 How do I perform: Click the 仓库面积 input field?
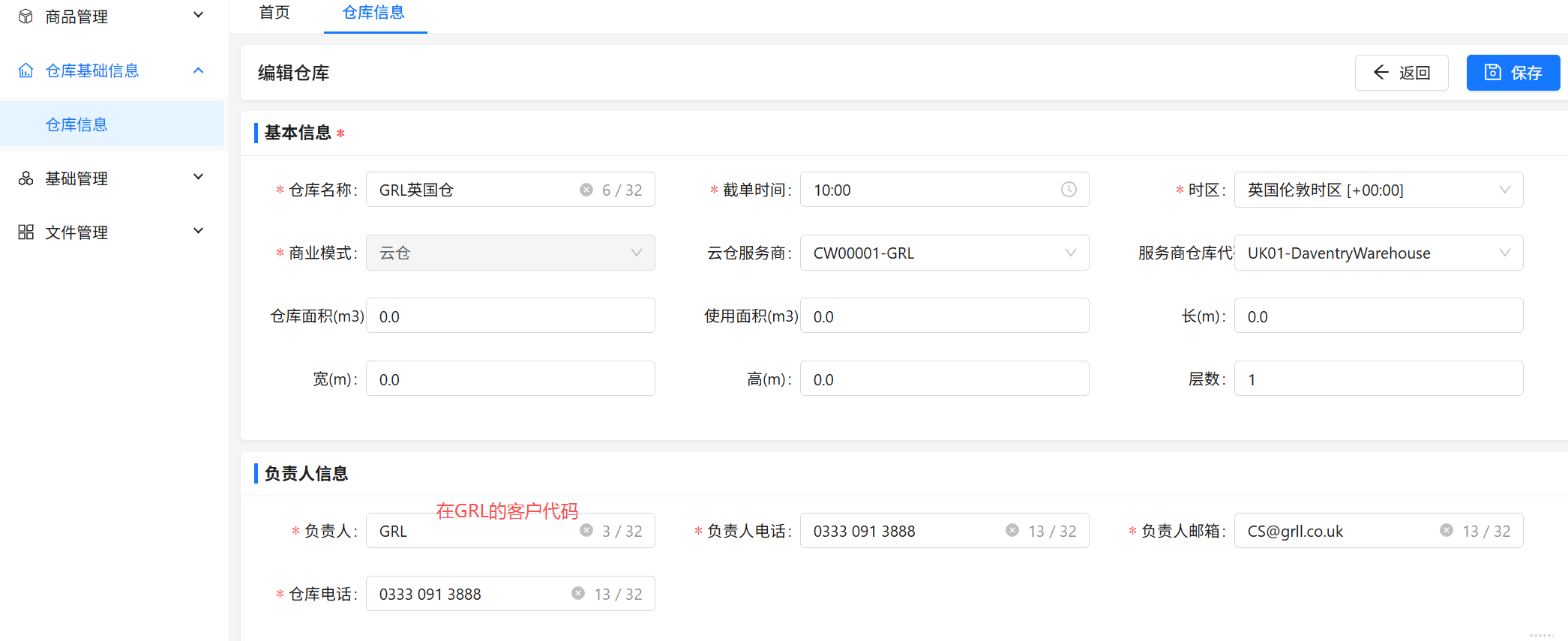pos(510,316)
